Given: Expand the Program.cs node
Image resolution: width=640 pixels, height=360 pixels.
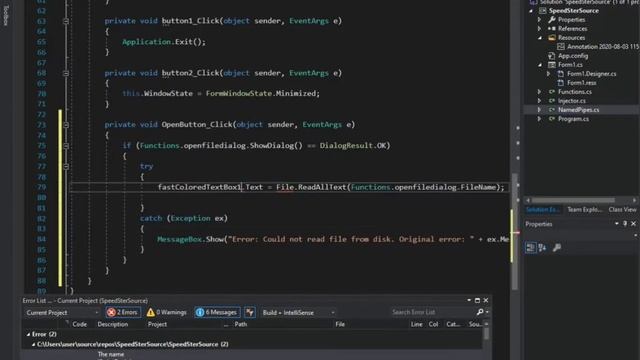Looking at the screenshot, I should point(540,119).
